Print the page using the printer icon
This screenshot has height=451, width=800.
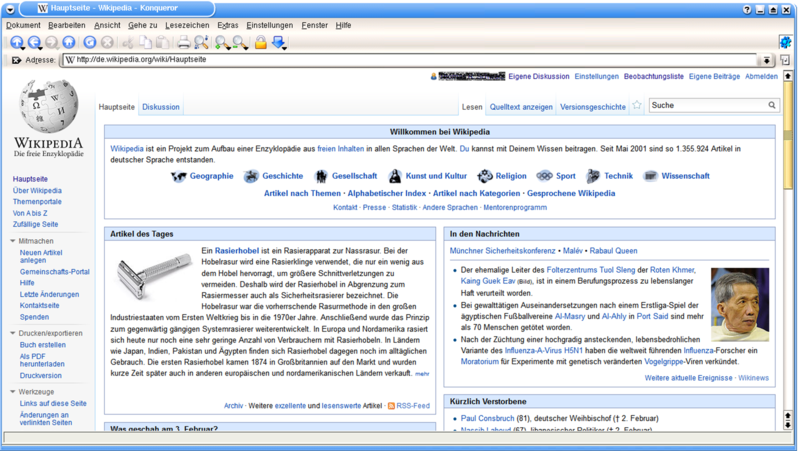click(x=184, y=43)
